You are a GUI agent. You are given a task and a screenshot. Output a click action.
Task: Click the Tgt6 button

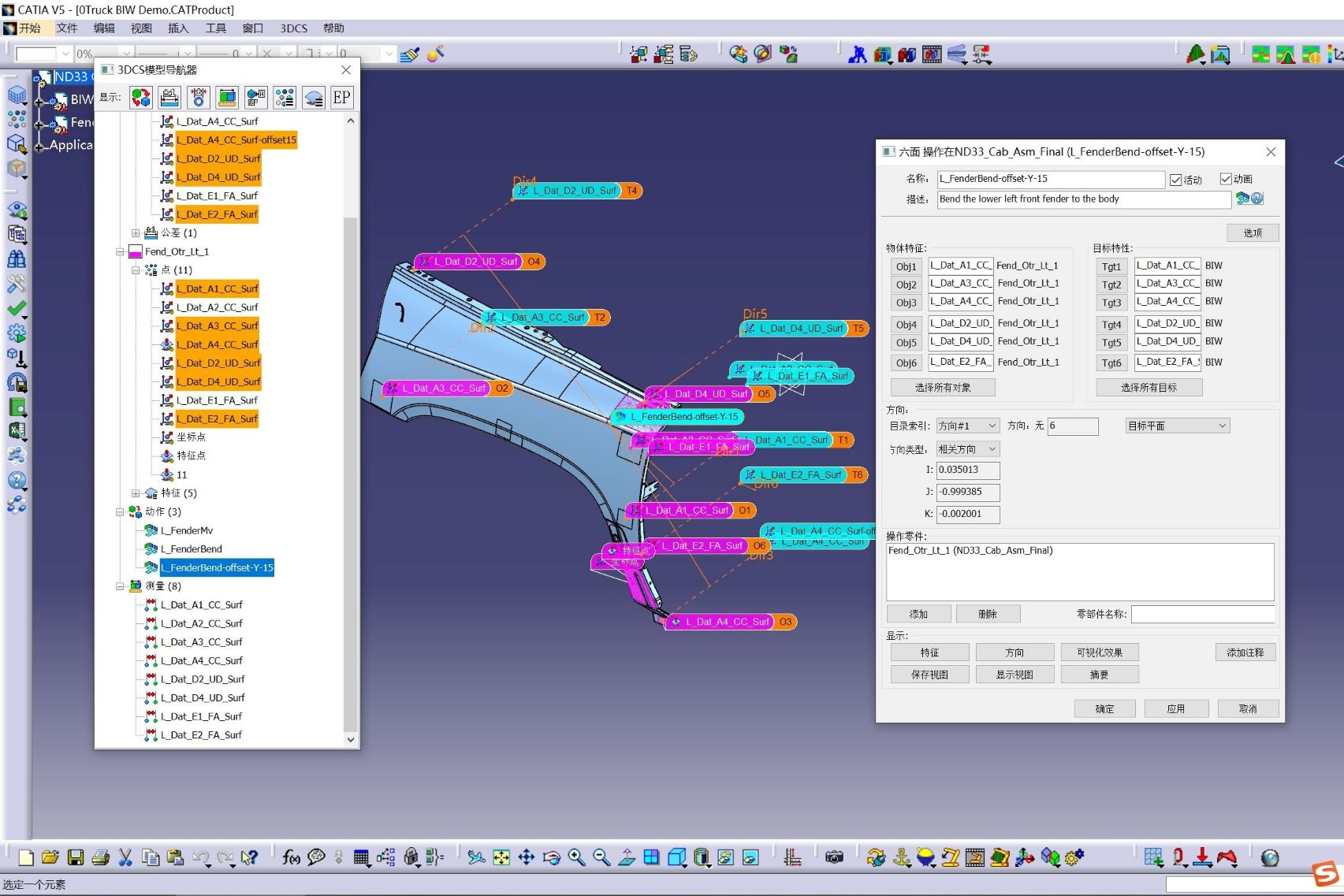pos(1111,363)
